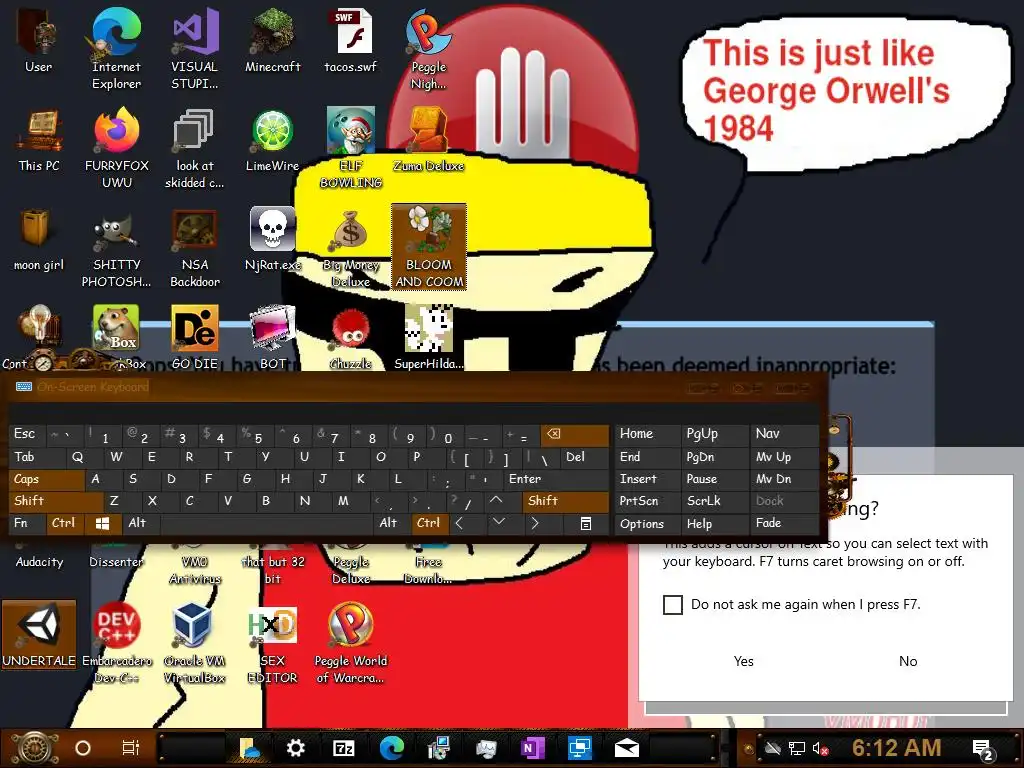Open Microsoft Edge on the taskbar

tap(391, 748)
